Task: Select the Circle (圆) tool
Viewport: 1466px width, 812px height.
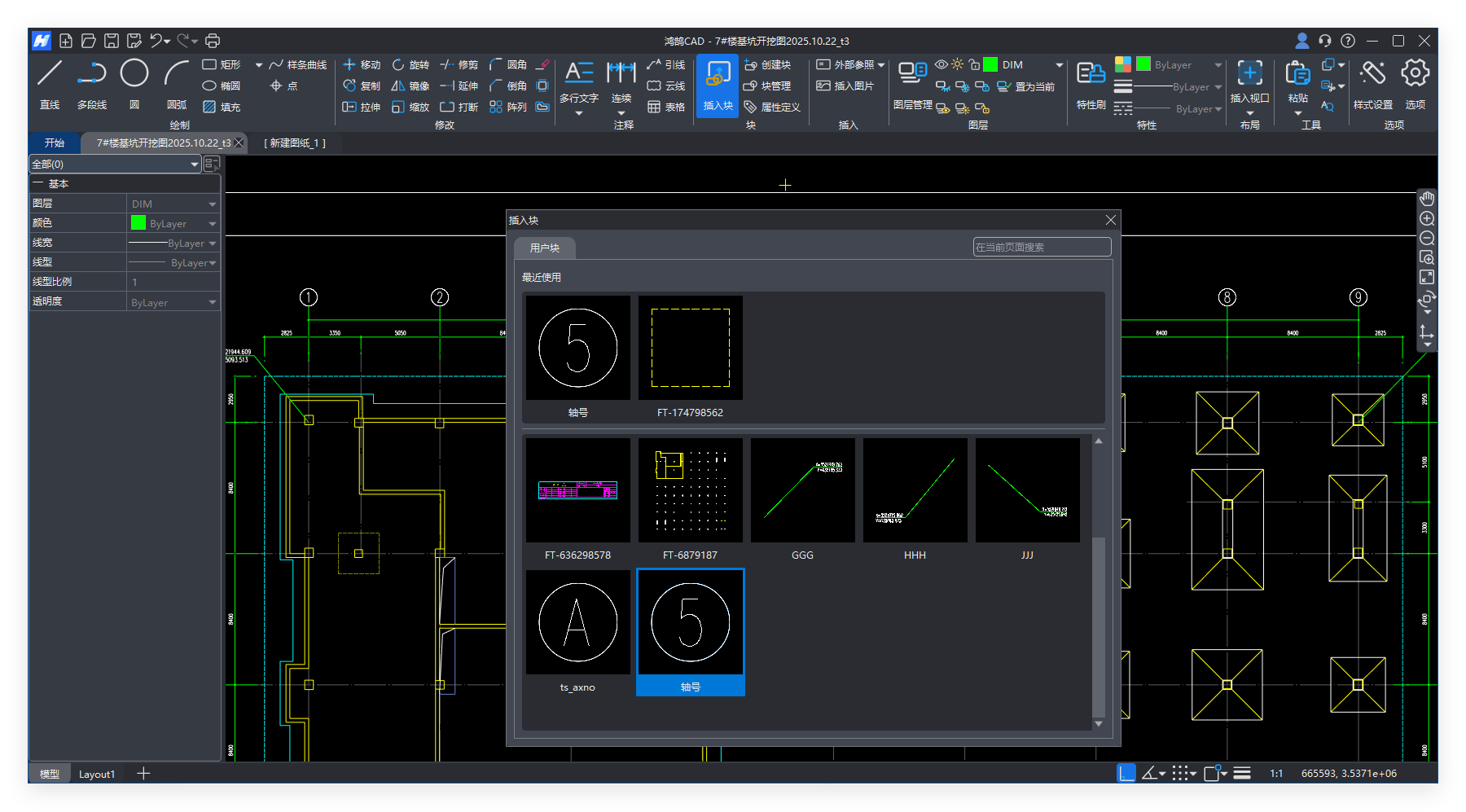Action: click(x=134, y=74)
